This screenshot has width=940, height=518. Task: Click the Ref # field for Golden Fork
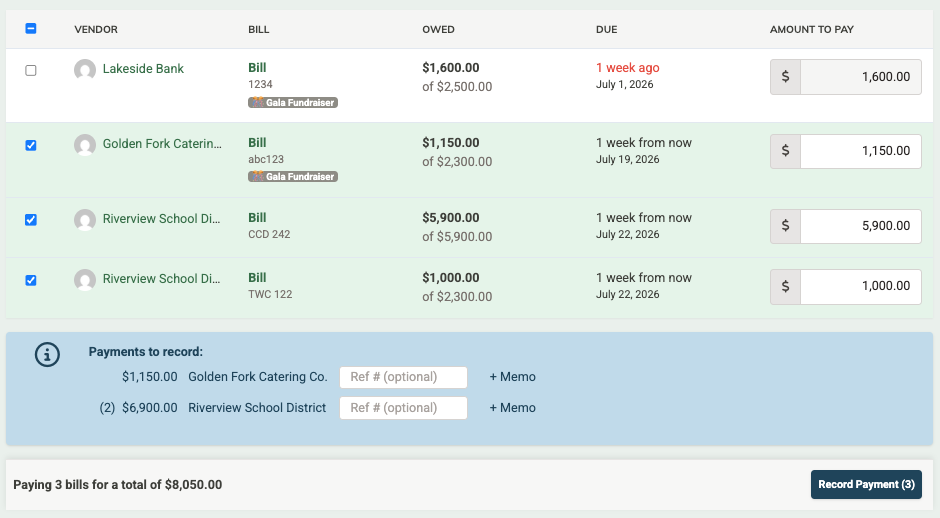403,377
